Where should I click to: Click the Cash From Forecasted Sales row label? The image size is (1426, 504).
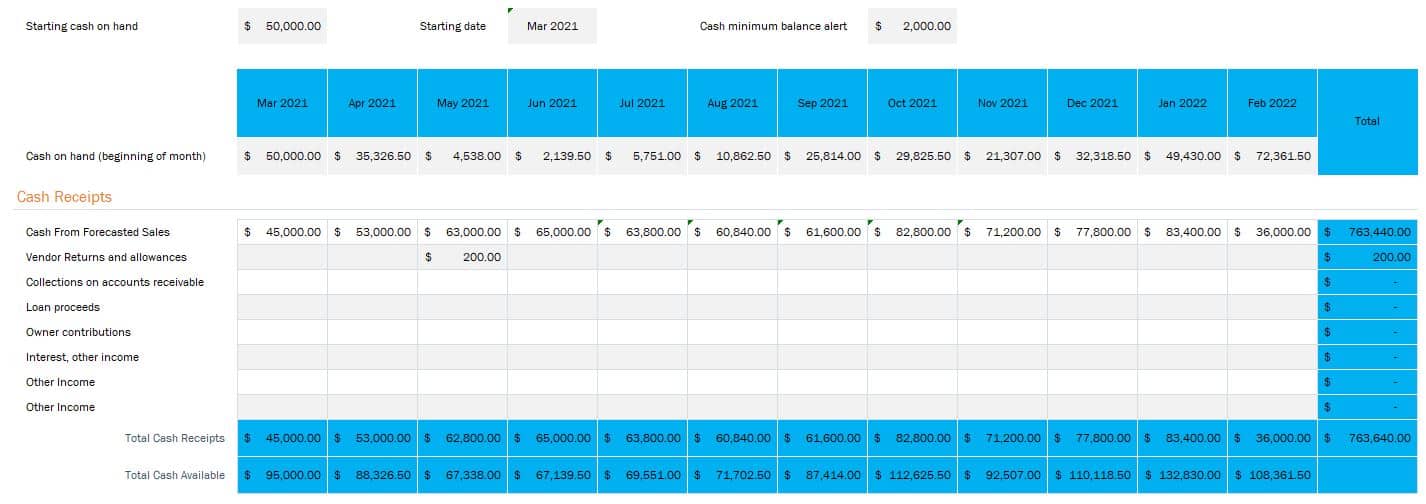pos(98,232)
